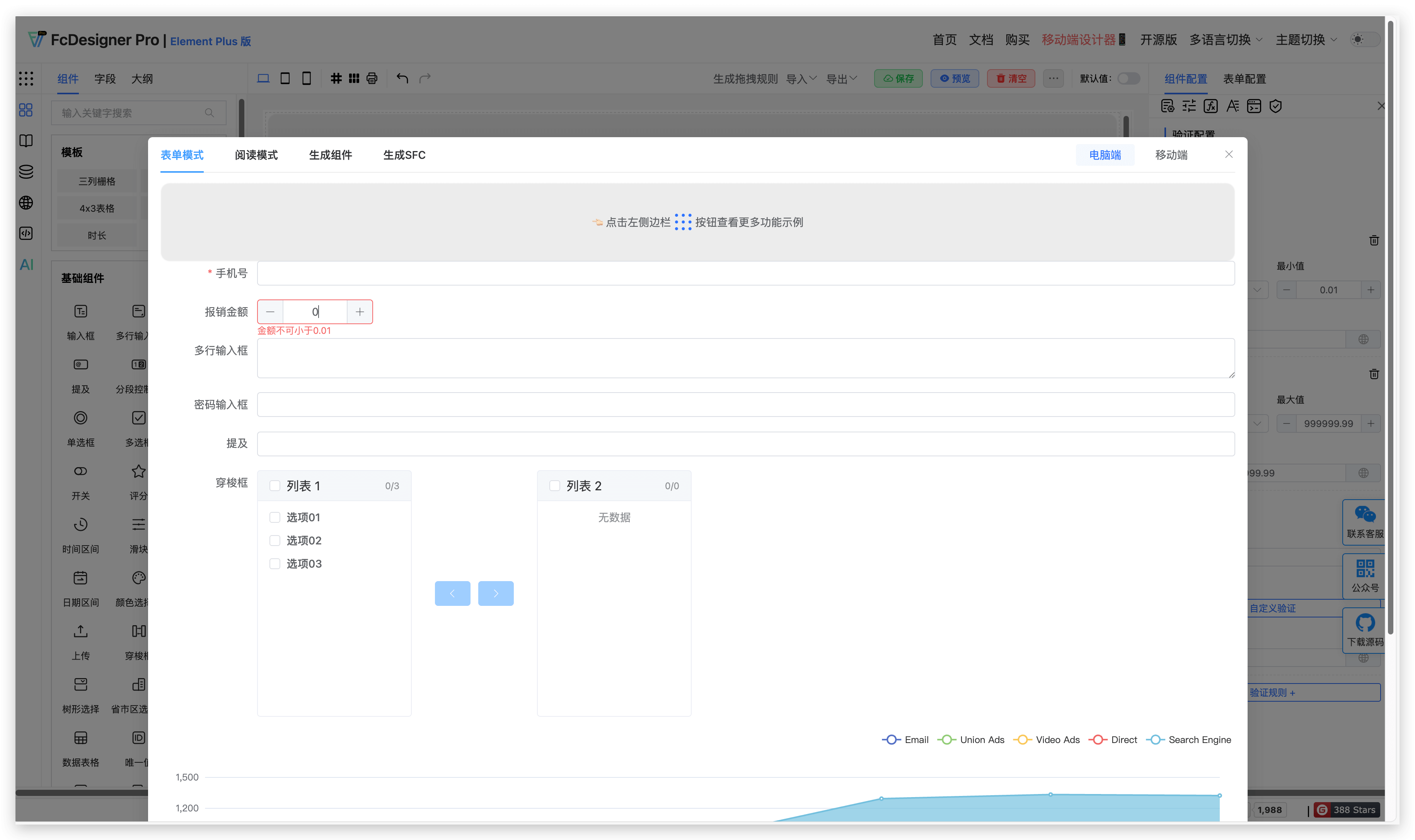The image size is (1415, 840).
Task: Click the trash icon above 最小值
Action: (x=1374, y=241)
